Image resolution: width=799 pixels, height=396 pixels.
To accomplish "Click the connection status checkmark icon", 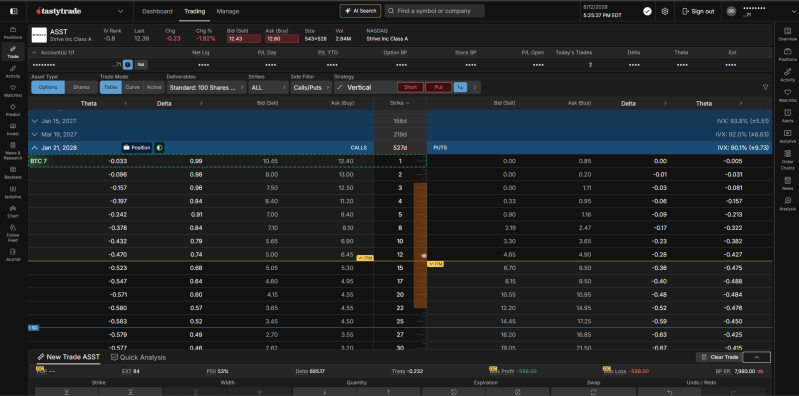I will 647,11.
